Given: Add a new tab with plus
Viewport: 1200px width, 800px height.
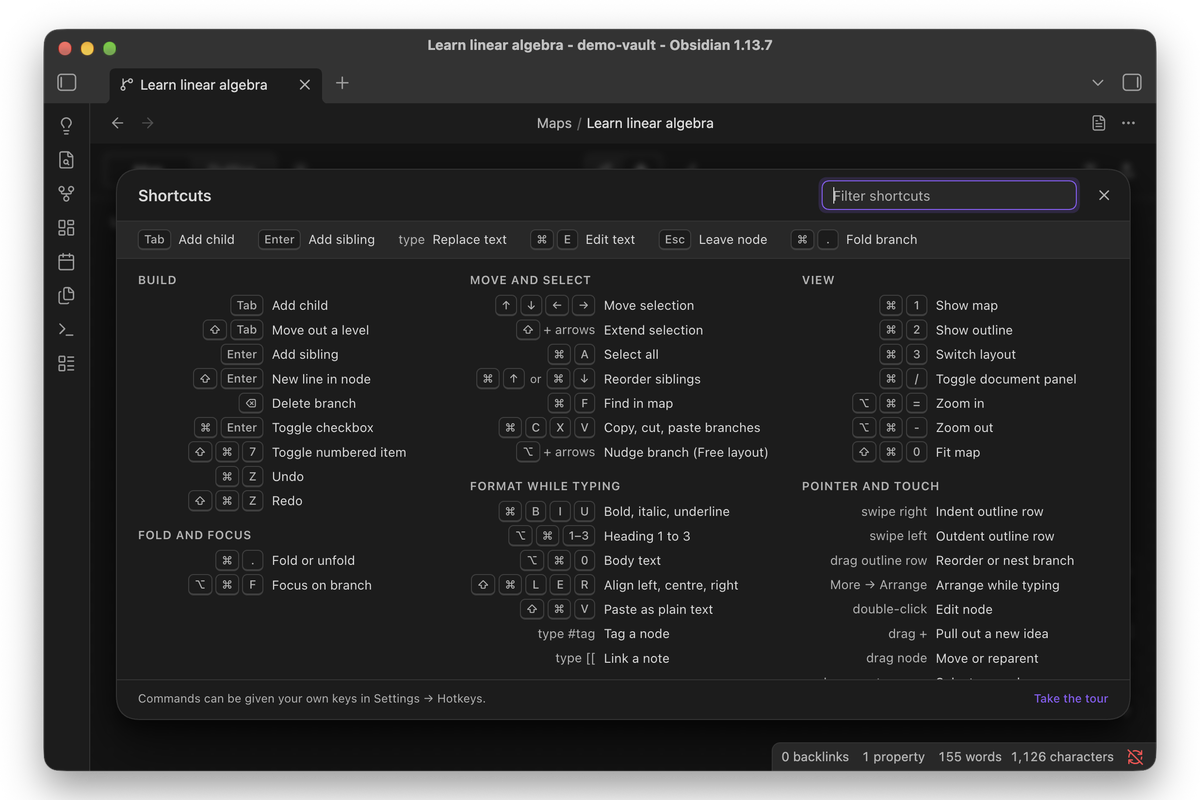Looking at the screenshot, I should click(x=342, y=83).
